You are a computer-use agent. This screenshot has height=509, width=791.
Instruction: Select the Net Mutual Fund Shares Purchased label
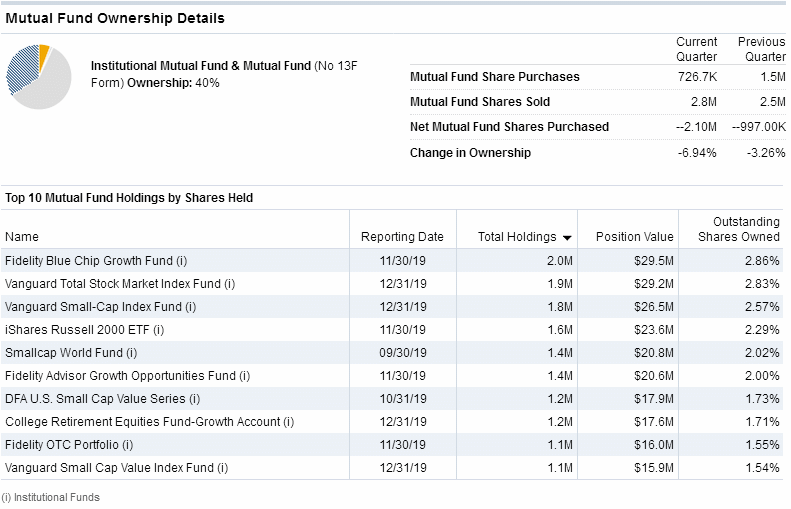pos(510,127)
